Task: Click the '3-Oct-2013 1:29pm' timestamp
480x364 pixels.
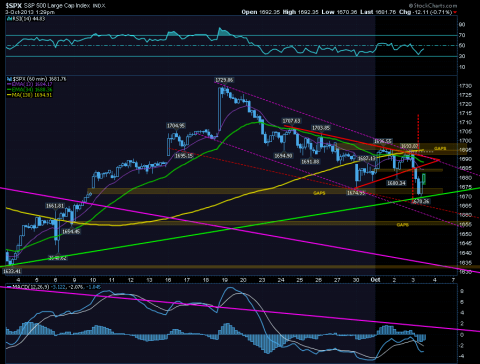Action: pos(30,12)
